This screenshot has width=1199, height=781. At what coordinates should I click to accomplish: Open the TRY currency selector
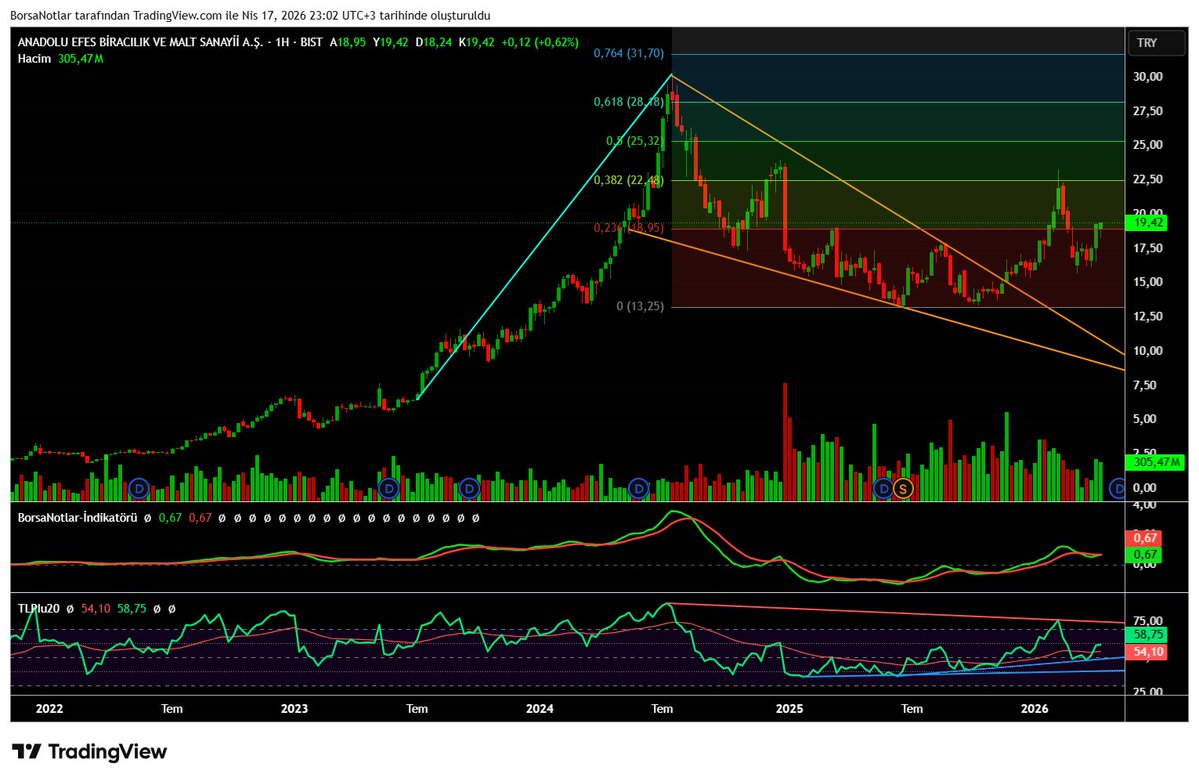click(1158, 43)
